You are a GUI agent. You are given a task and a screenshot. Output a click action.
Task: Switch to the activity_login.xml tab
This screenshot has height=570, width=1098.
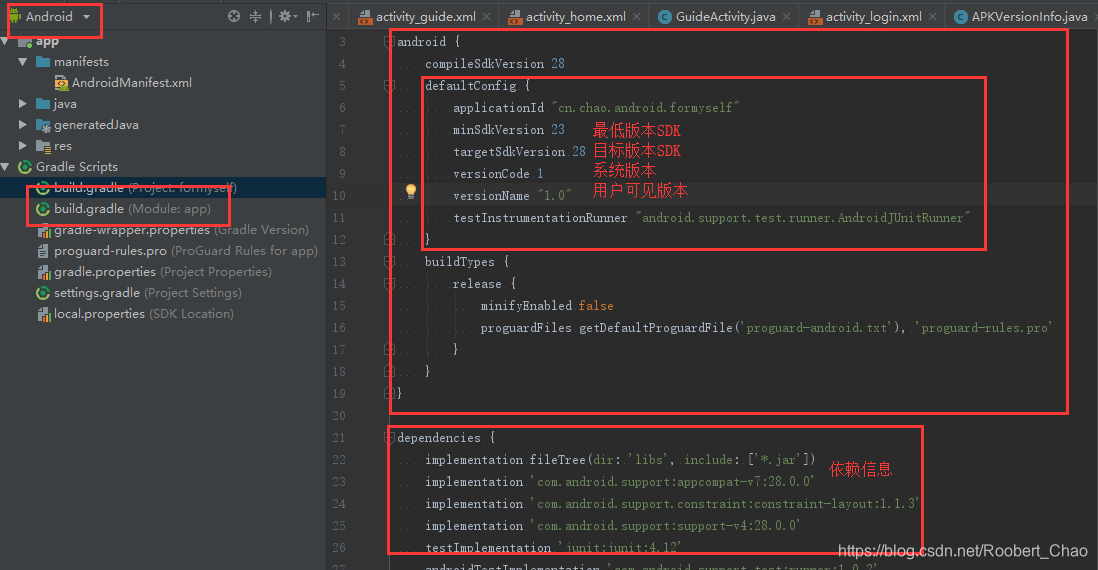point(873,17)
